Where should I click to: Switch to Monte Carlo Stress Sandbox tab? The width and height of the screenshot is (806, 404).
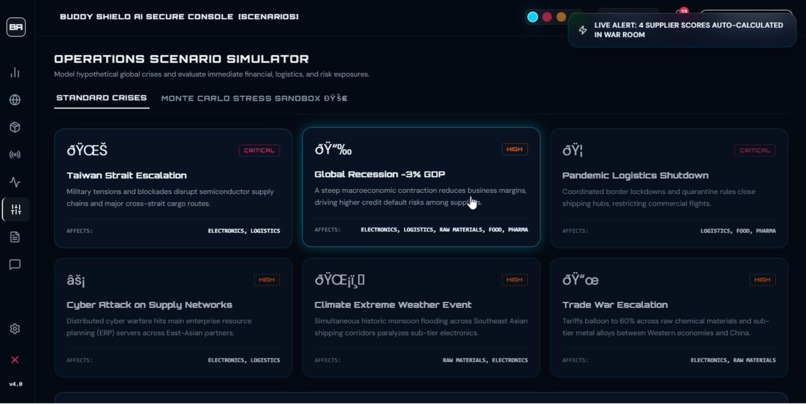(254, 98)
